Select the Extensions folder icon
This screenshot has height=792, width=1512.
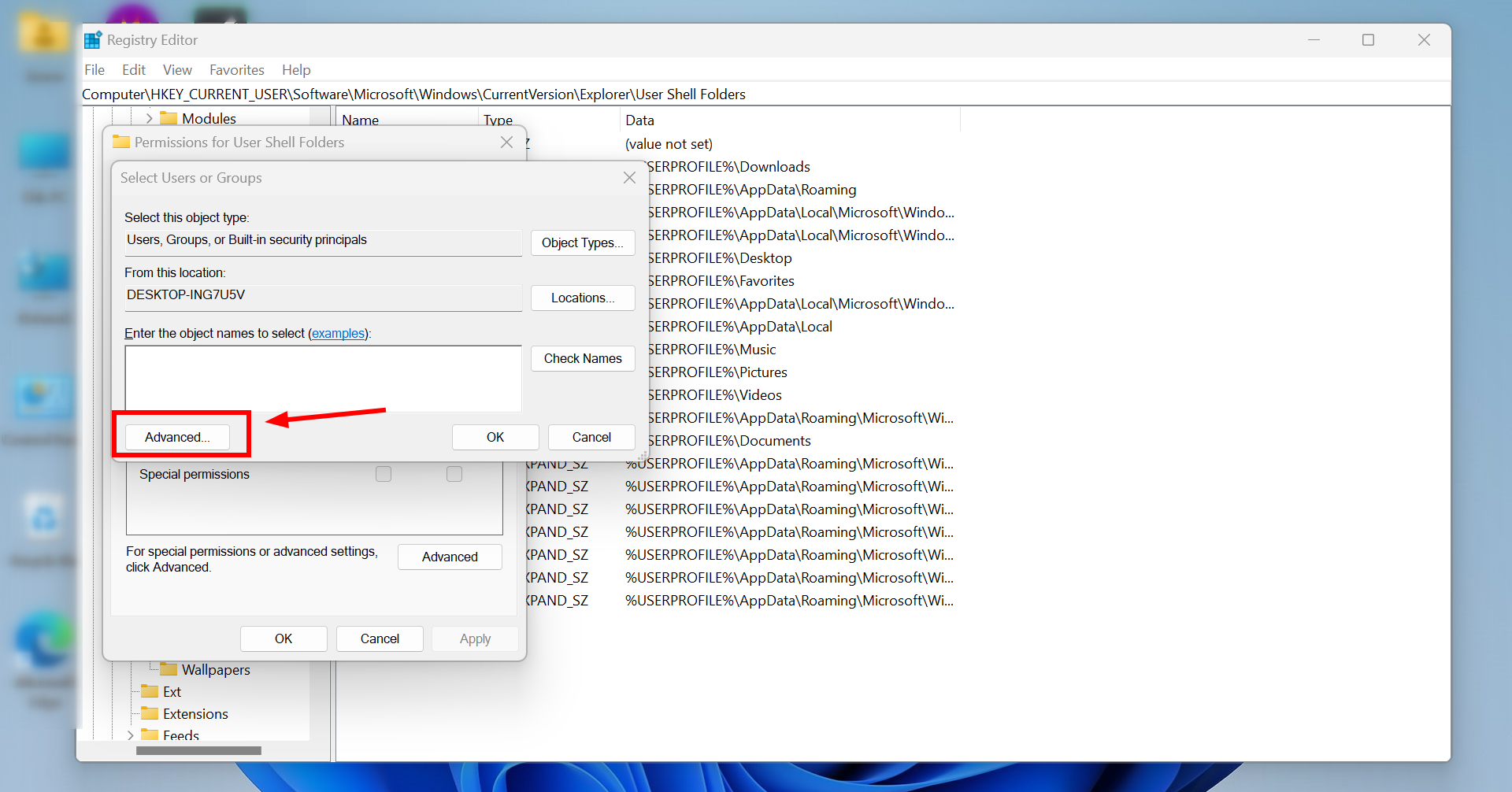tap(150, 714)
